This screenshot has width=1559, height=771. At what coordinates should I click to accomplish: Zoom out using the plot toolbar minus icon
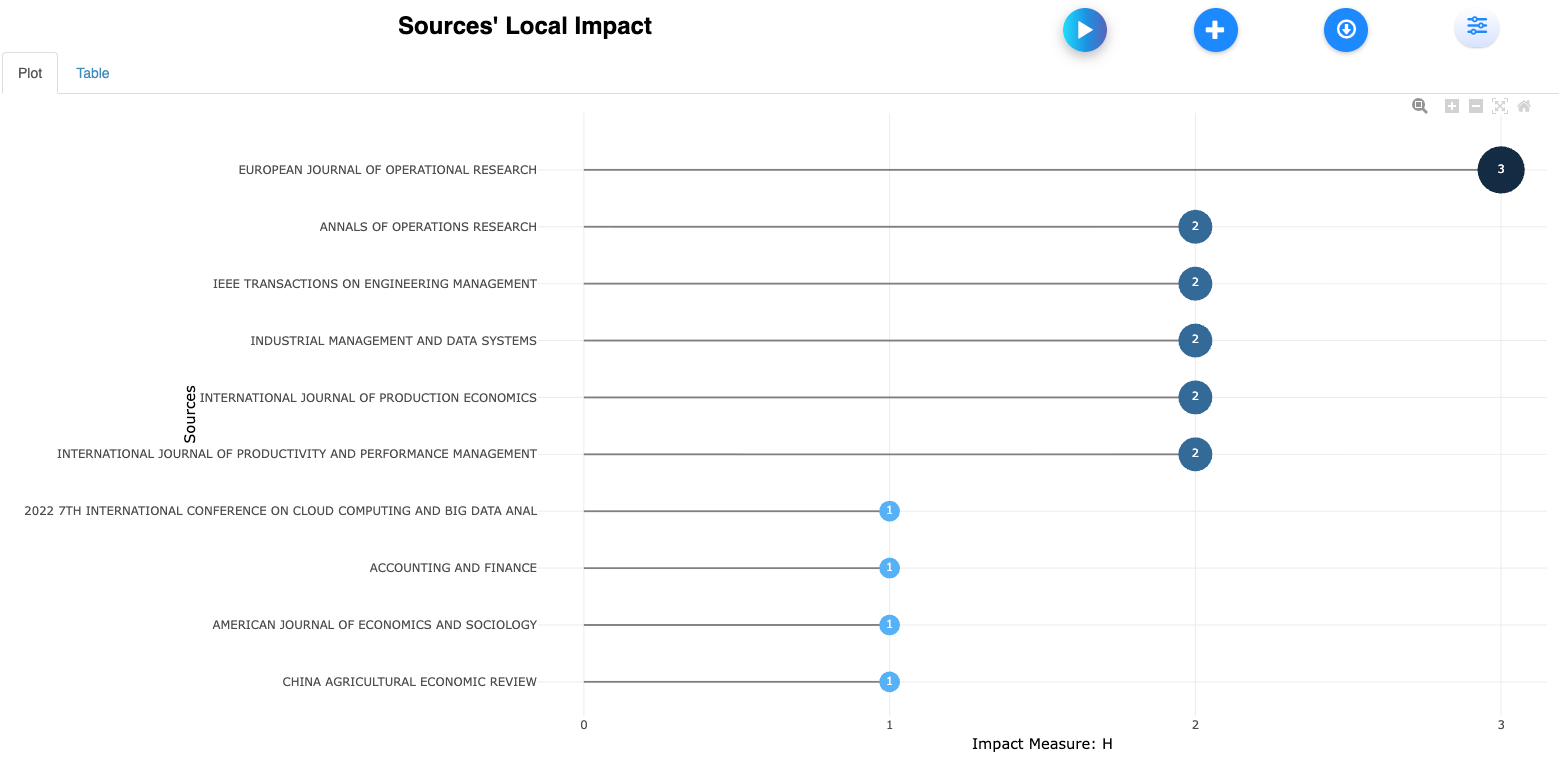coord(1475,106)
